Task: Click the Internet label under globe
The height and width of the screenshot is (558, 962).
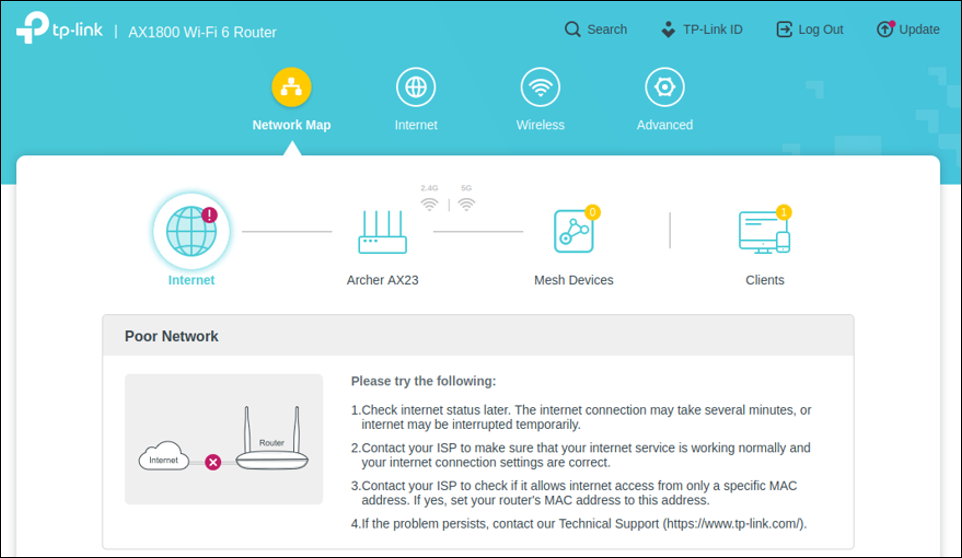Action: pos(191,280)
